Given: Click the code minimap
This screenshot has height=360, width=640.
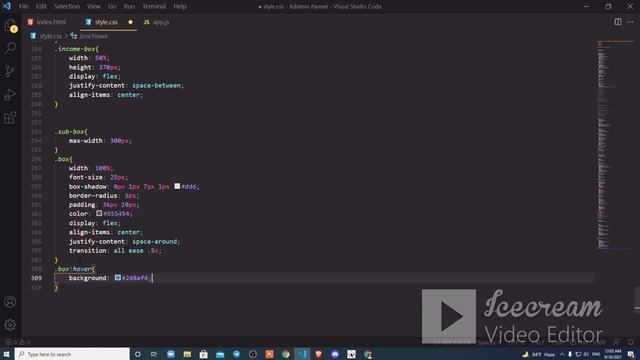Looking at the screenshot, I should pyautogui.click(x=616, y=145).
